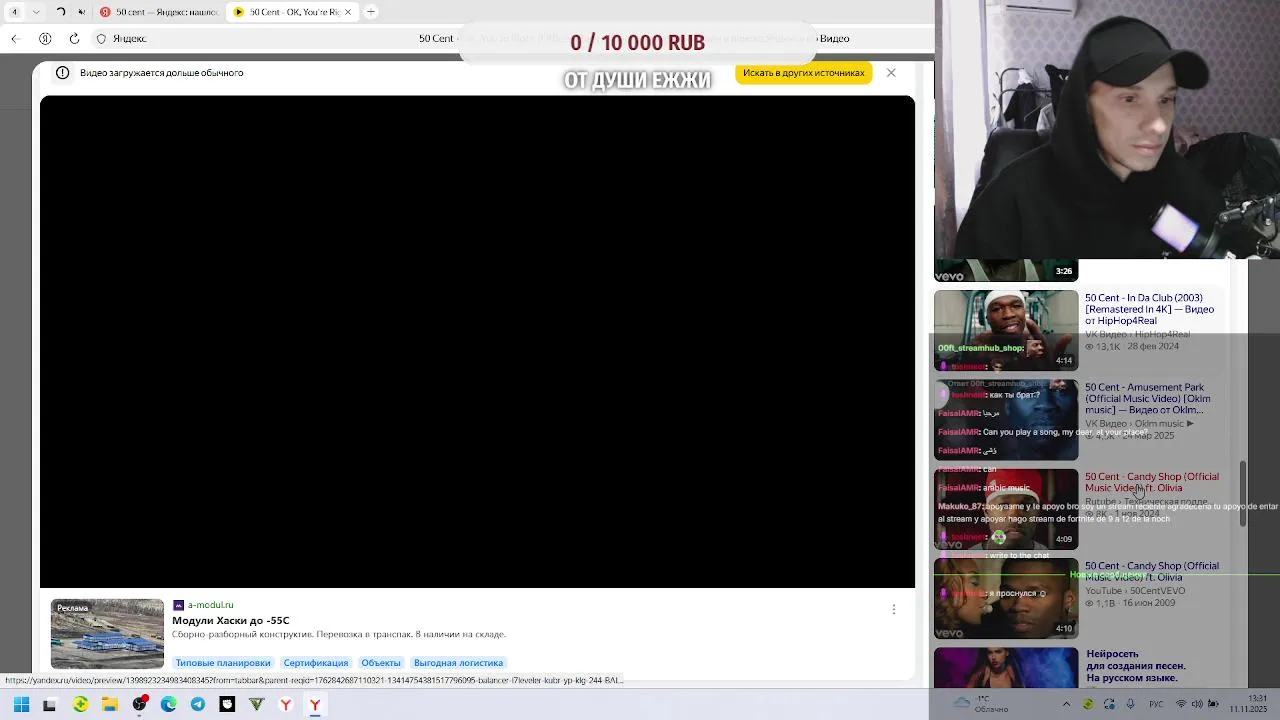Open the Rutube Candy Shop video title
1280x720 pixels.
(1152, 482)
